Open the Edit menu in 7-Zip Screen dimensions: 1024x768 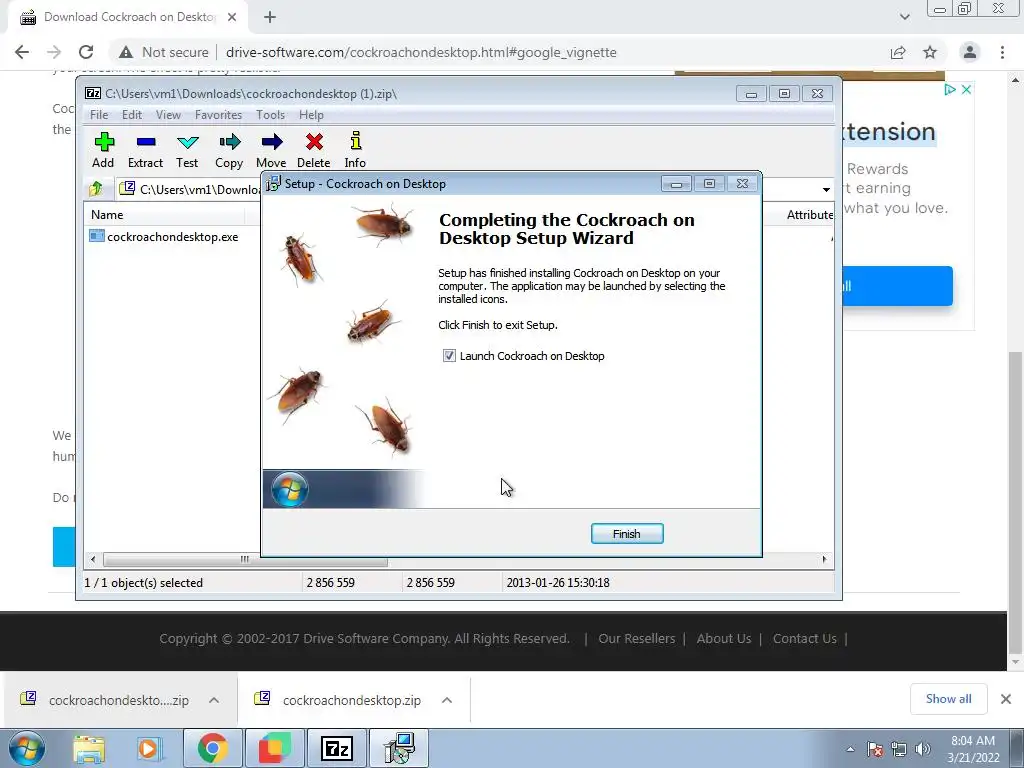pos(132,115)
